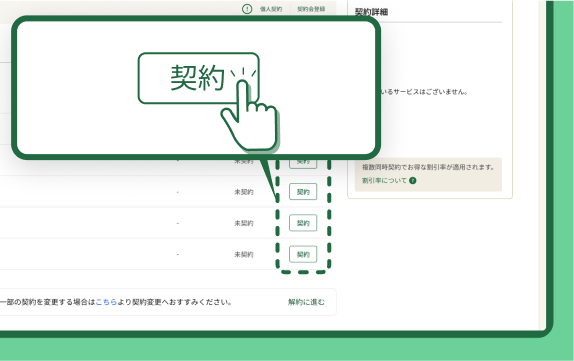Click the exclamation info icon in the header
Image resolution: width=574 pixels, height=361 pixels.
[x=247, y=9]
